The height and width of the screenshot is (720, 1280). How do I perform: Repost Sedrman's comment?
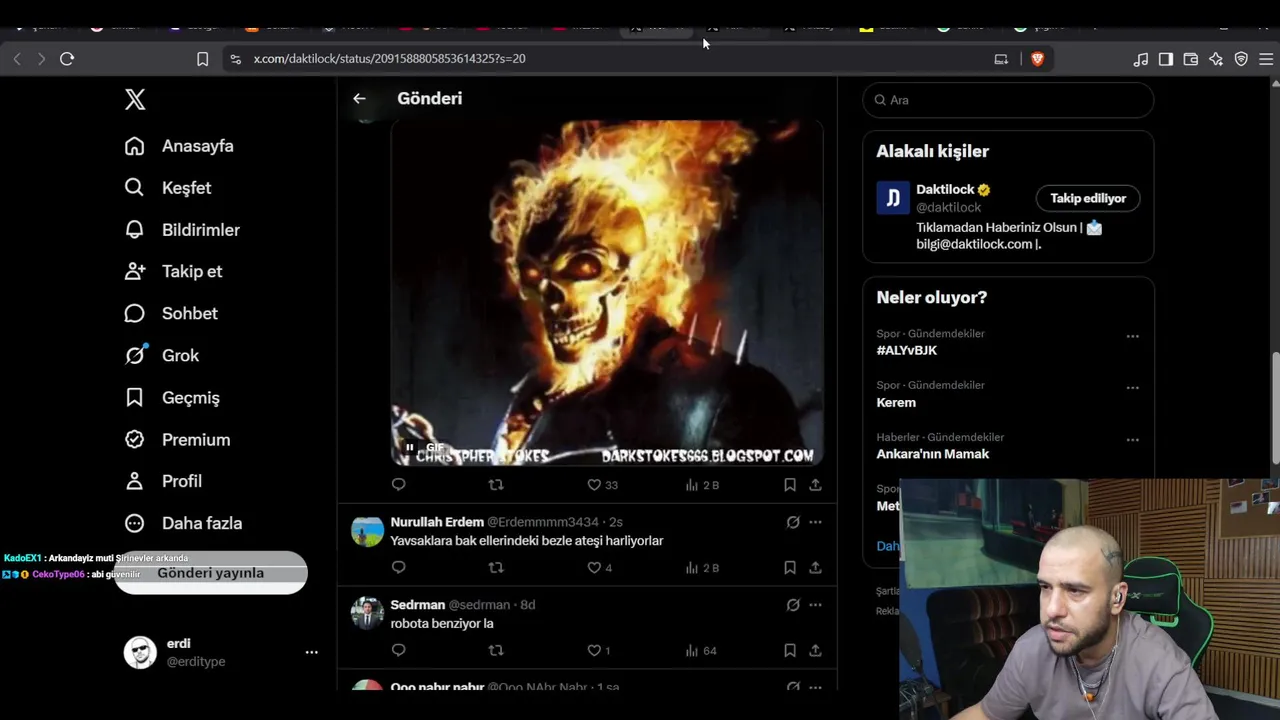click(x=496, y=651)
